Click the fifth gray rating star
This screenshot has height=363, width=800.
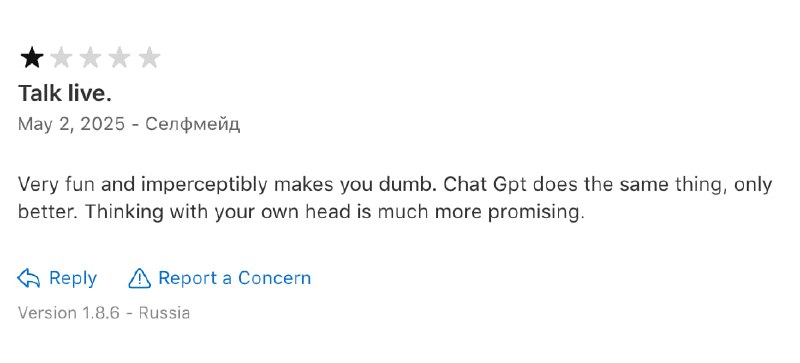[149, 57]
